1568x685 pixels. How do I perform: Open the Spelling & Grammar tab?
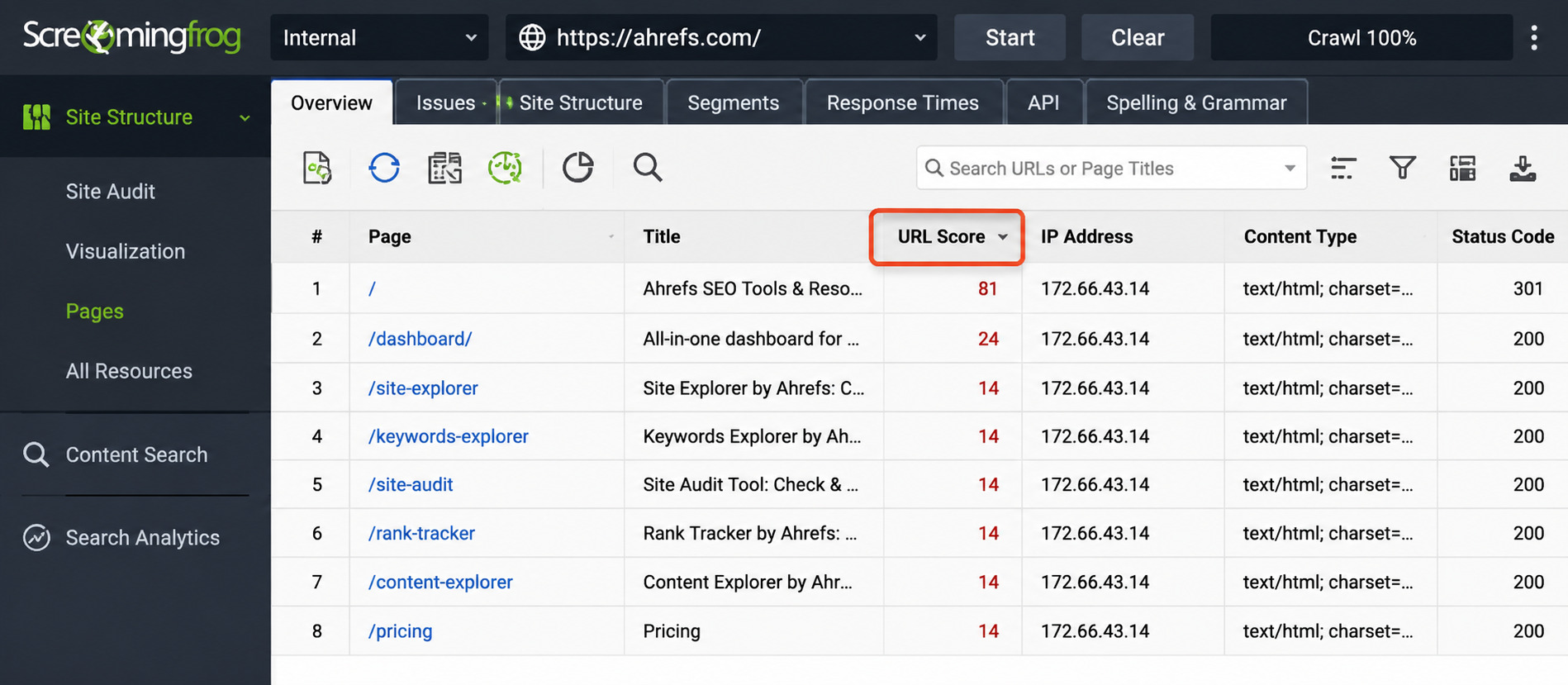(1196, 102)
